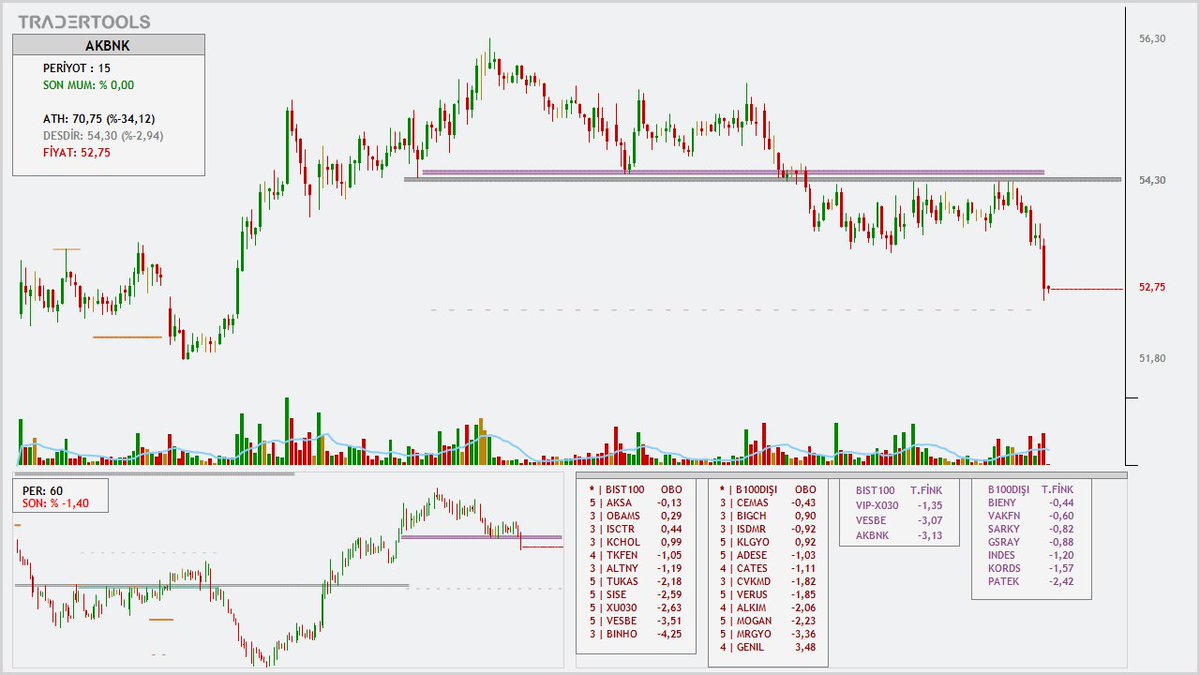Select the GSRAY row with -0,88
Image resolution: width=1200 pixels, height=675 pixels.
(1030, 541)
